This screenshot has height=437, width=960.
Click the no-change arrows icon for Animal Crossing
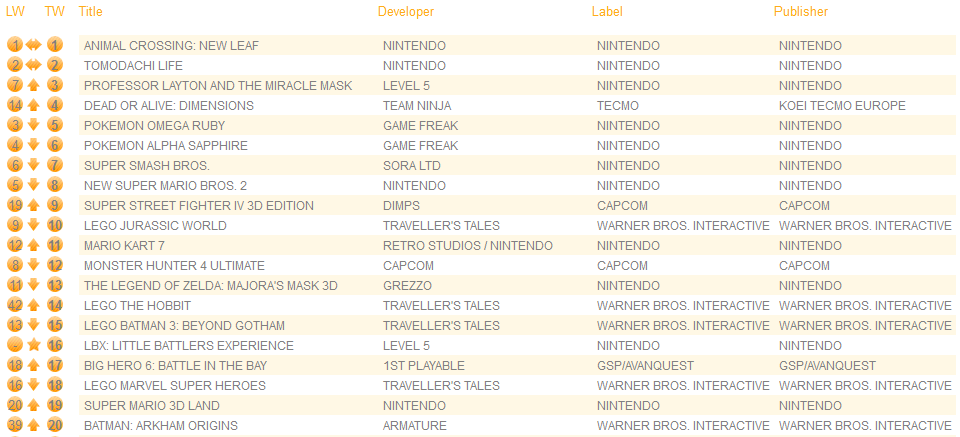34,45
